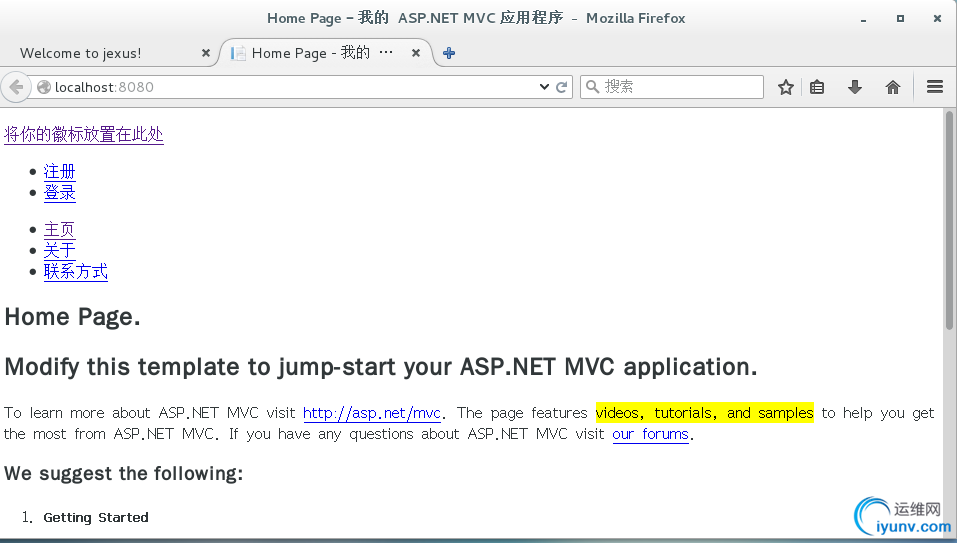Maximize the Firefox window
This screenshot has width=957, height=543.
[900, 19]
